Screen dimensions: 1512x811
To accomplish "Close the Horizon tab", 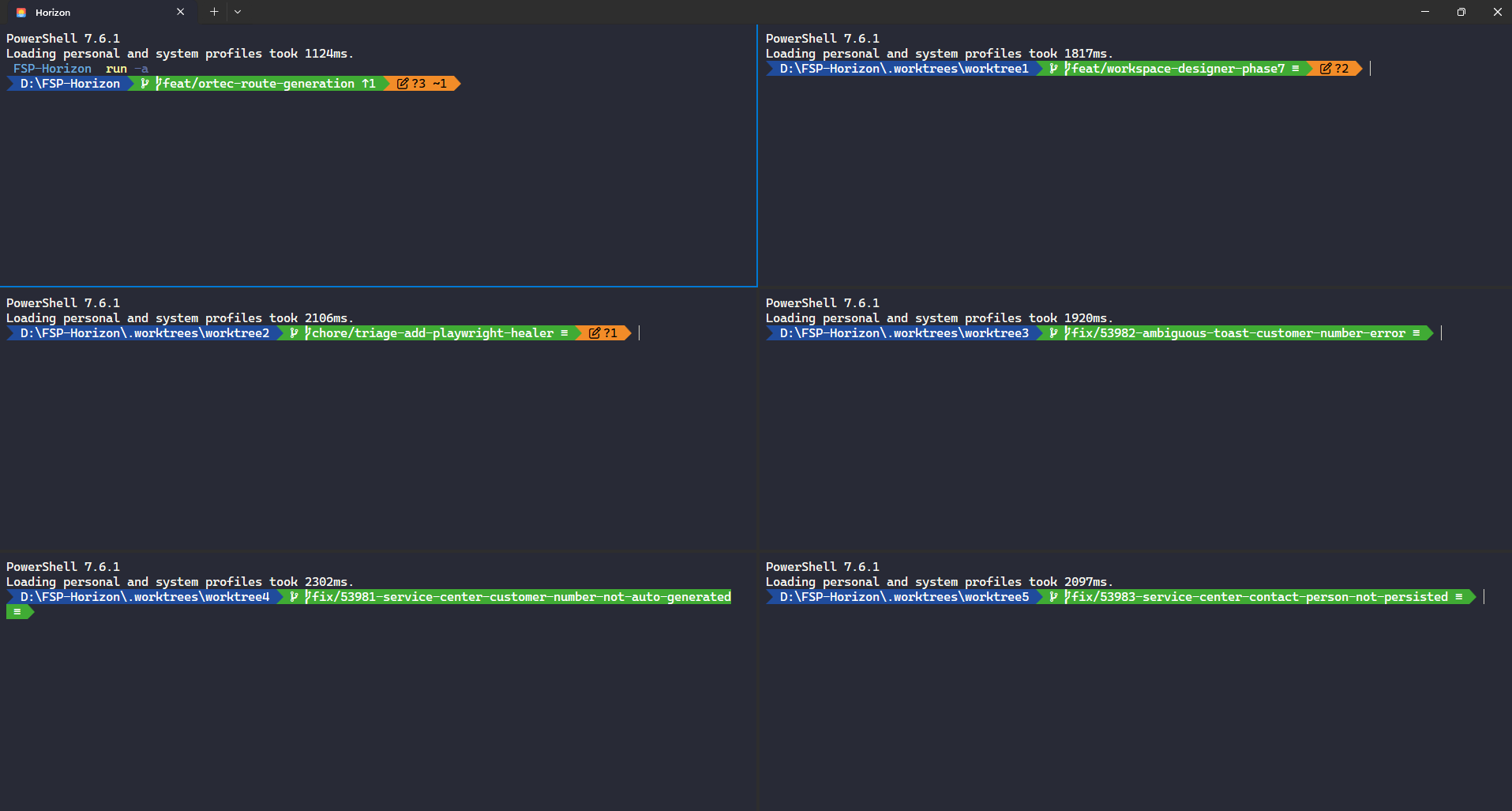I will click(x=181, y=12).
